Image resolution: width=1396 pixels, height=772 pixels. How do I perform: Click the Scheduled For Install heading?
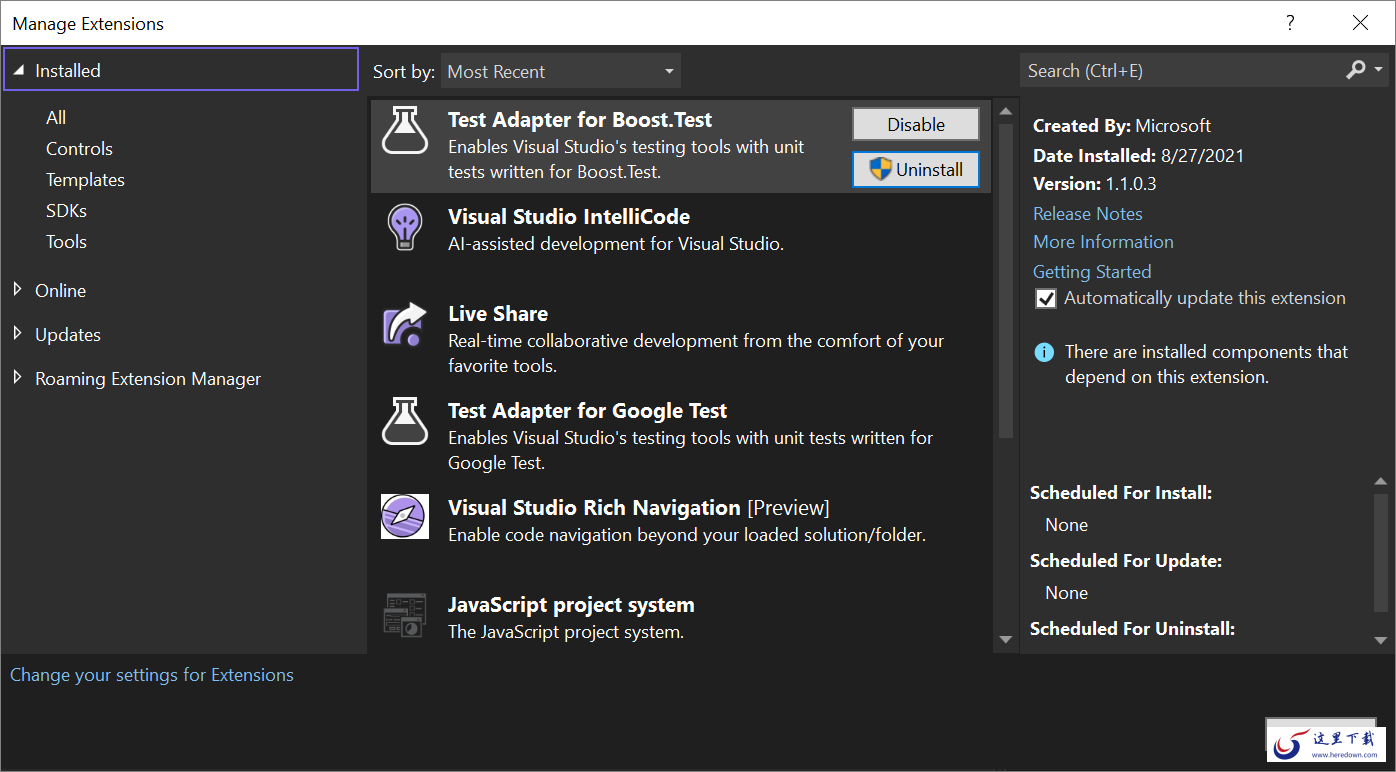click(1121, 492)
